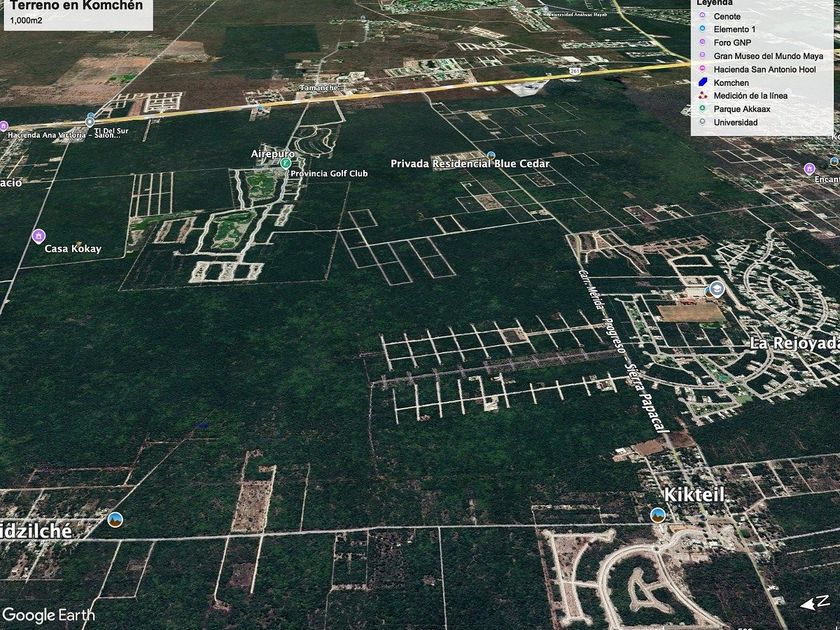Select the school marker near La Rejoyada

pos(716,289)
